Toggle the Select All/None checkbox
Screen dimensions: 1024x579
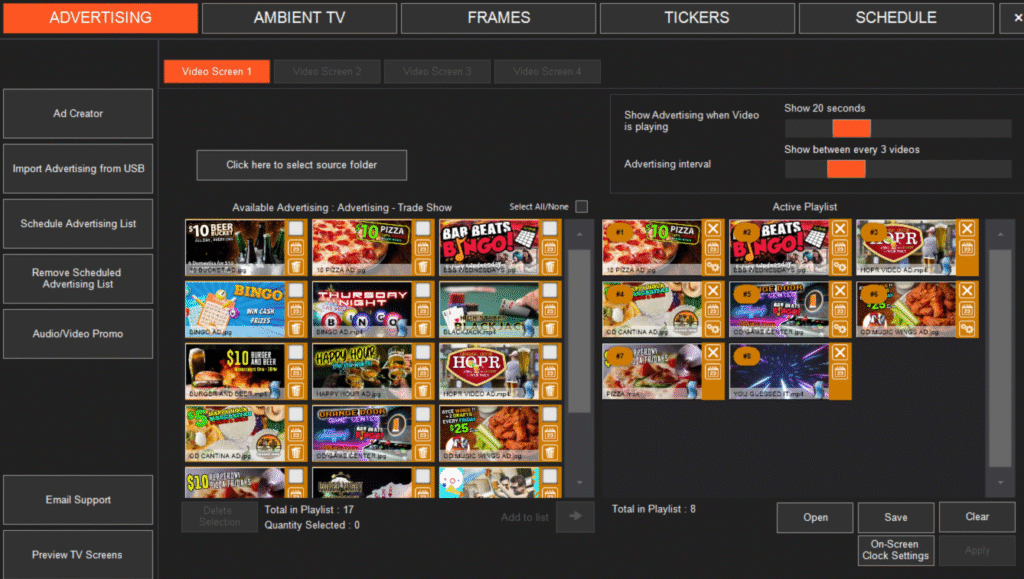(x=581, y=207)
